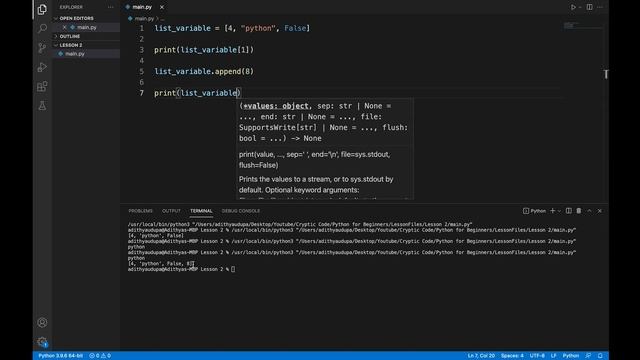Switch to the Debug Console tab
This screenshot has width=640, height=360.
pyautogui.click(x=240, y=211)
